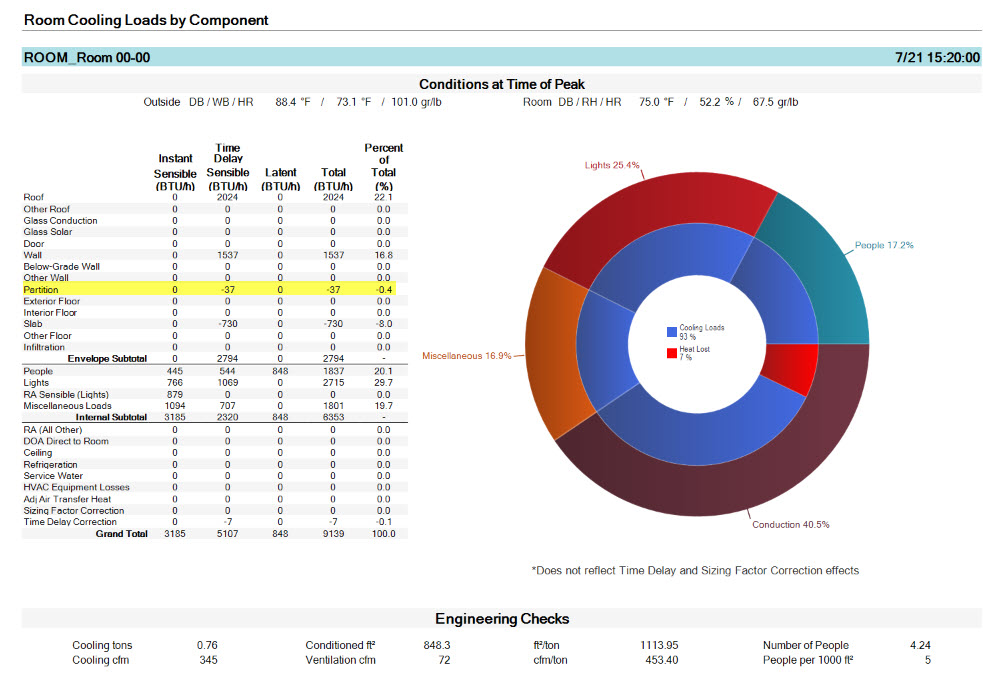Click the 'Engineering Checks' heading
Image resolution: width=983 pixels, height=674 pixels.
[x=502, y=619]
